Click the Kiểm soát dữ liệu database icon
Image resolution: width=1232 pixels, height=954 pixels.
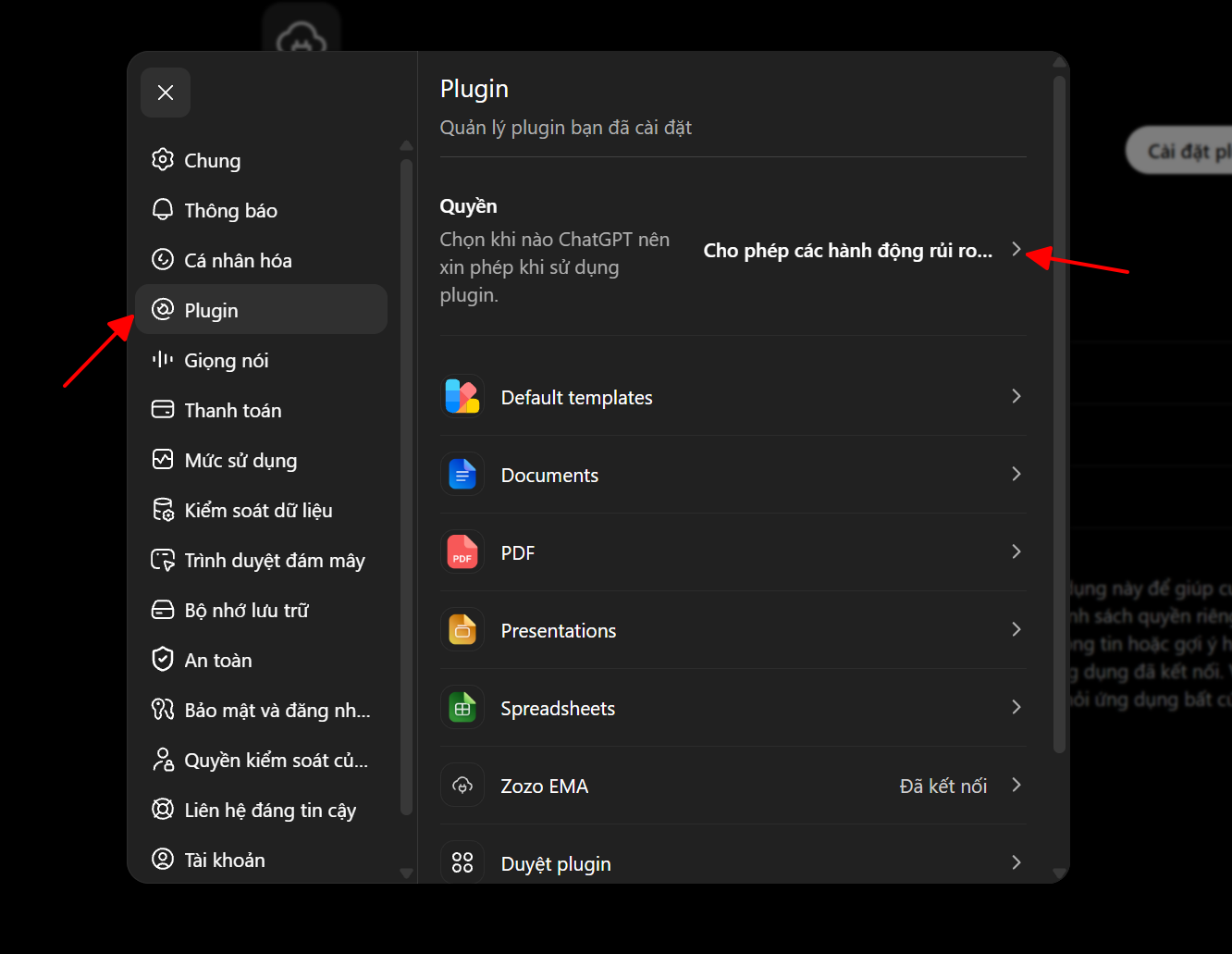[x=163, y=509]
